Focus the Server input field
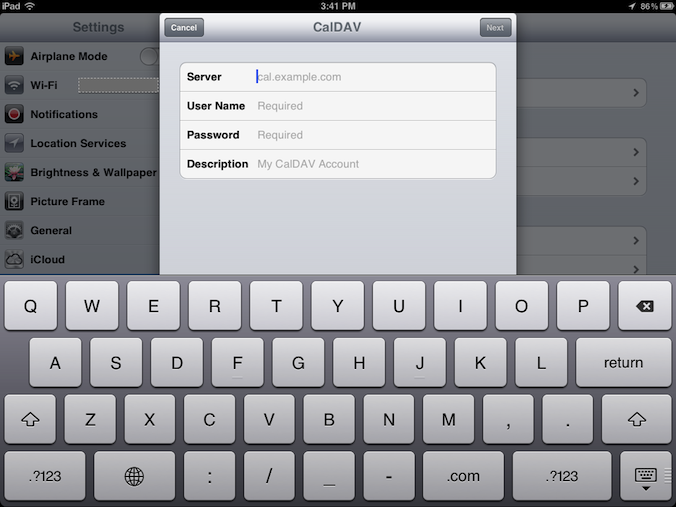Viewport: 676px width, 507px height. tap(338, 77)
